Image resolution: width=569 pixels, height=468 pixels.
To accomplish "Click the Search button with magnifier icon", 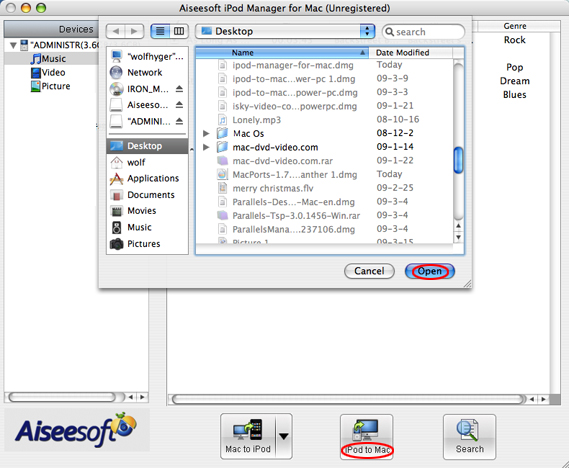I will pos(469,437).
